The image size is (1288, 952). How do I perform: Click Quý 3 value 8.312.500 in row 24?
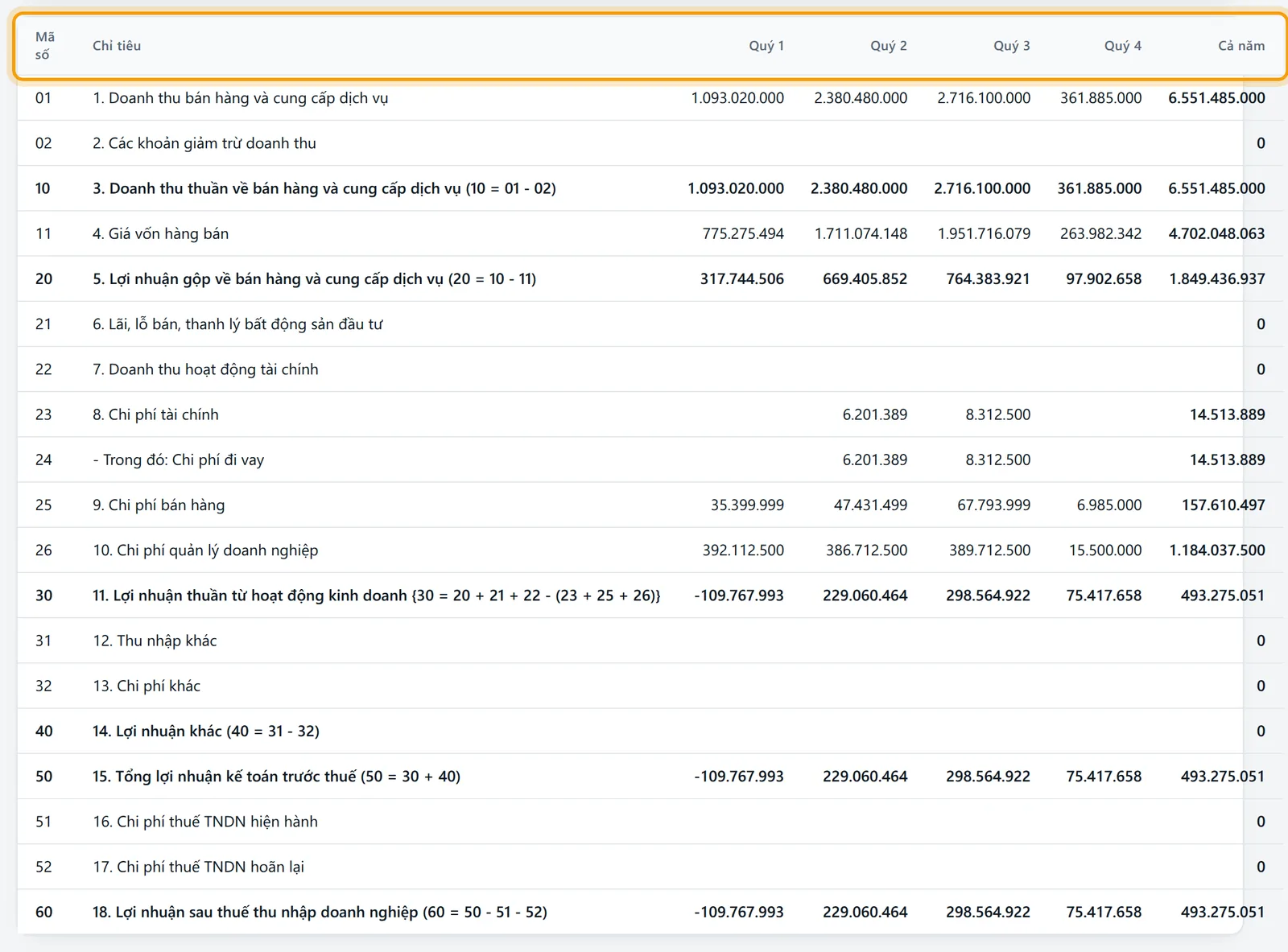click(998, 460)
